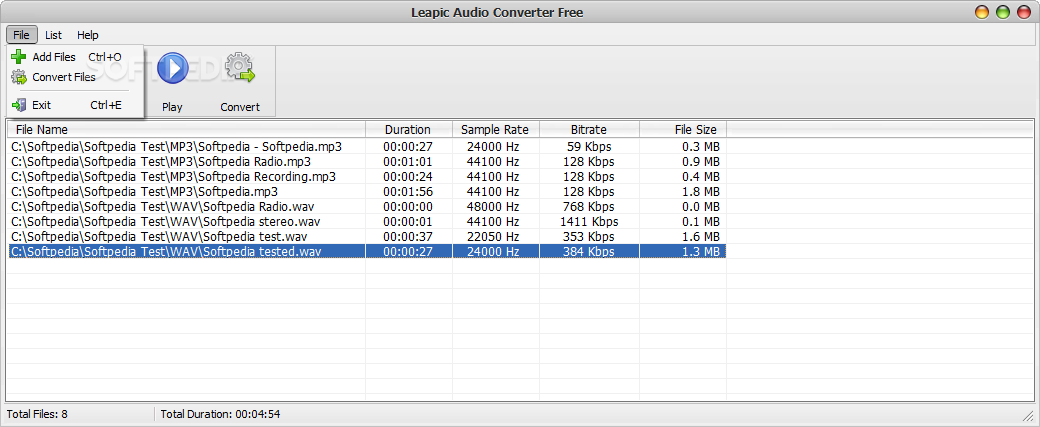Choose Exit from the File menu
The height and width of the screenshot is (427, 1040).
pos(74,105)
